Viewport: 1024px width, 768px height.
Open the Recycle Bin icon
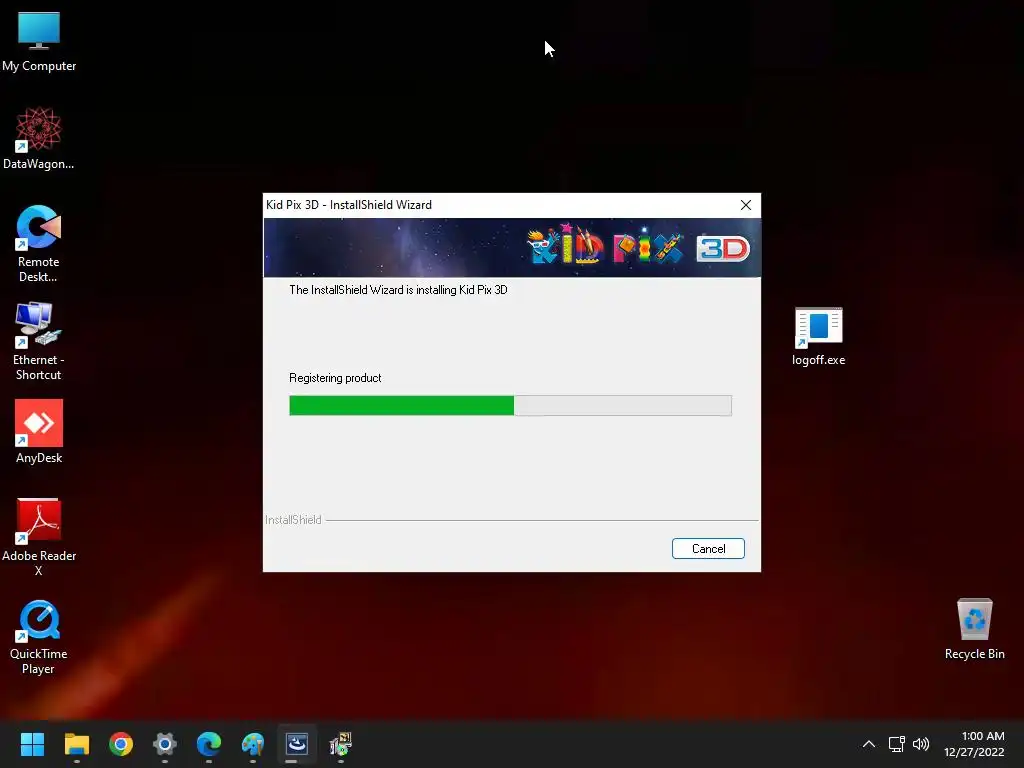(x=974, y=630)
